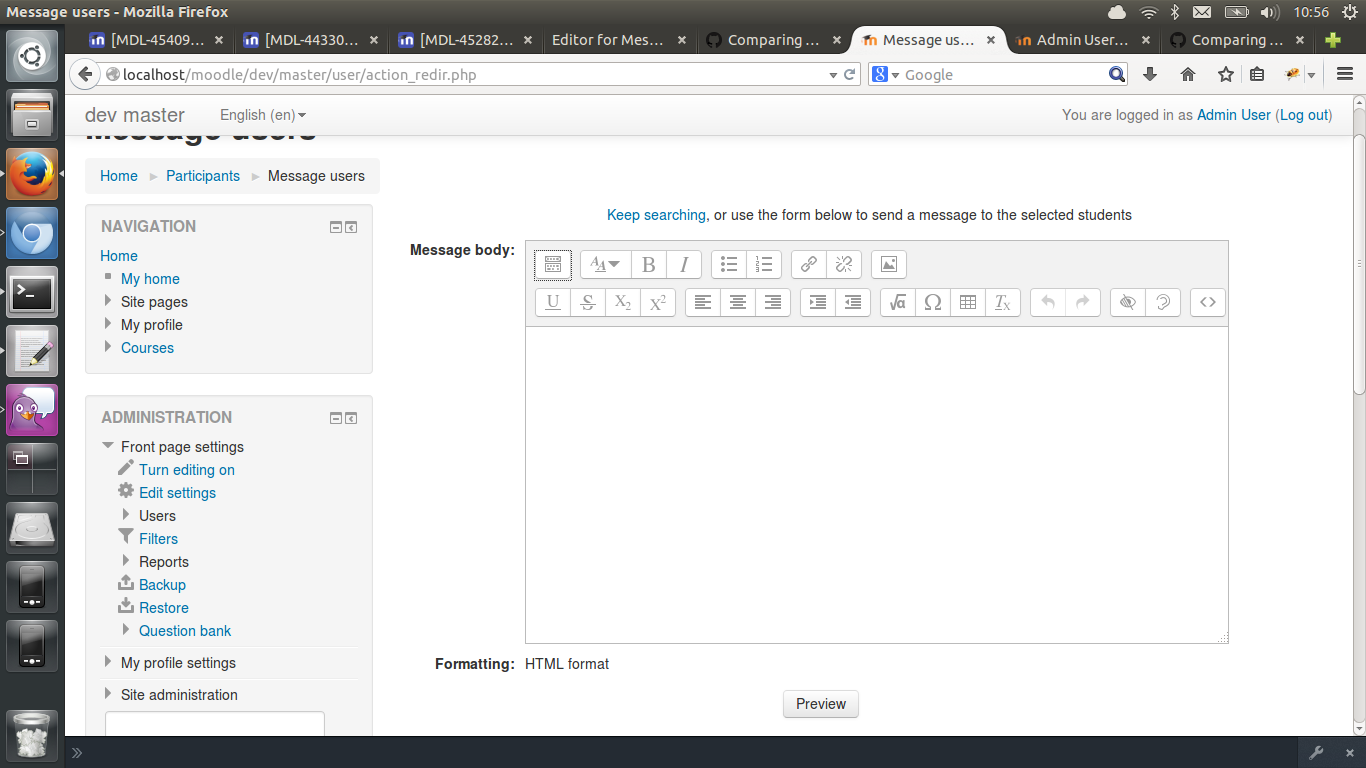Go to Participants in the breadcrumb
This screenshot has height=768, width=1366.
click(x=203, y=176)
